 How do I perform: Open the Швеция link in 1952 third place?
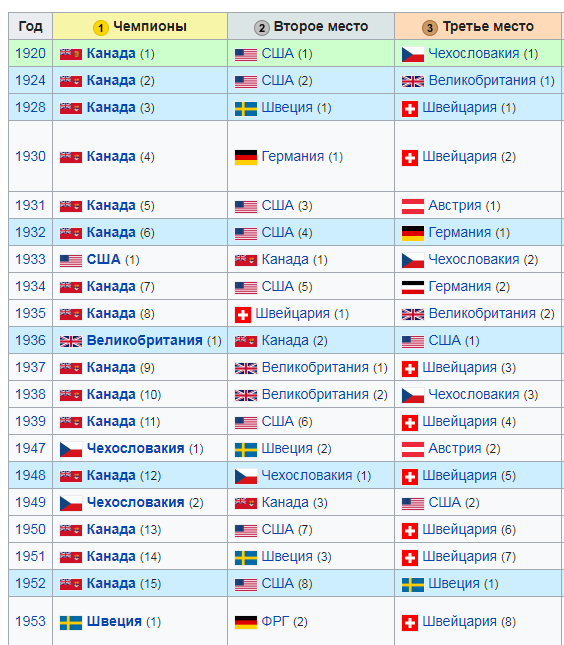tap(454, 584)
